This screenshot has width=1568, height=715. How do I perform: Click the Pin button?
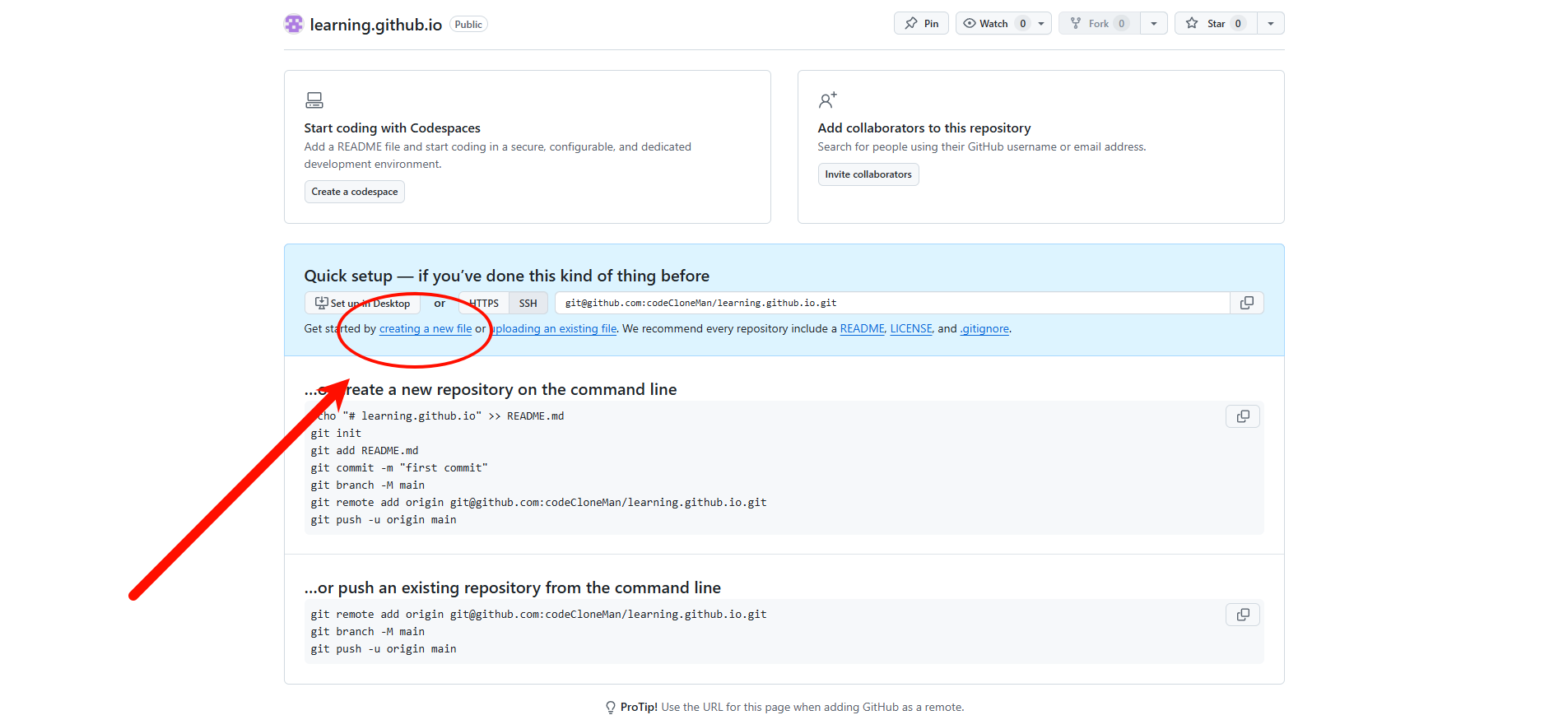pos(921,23)
